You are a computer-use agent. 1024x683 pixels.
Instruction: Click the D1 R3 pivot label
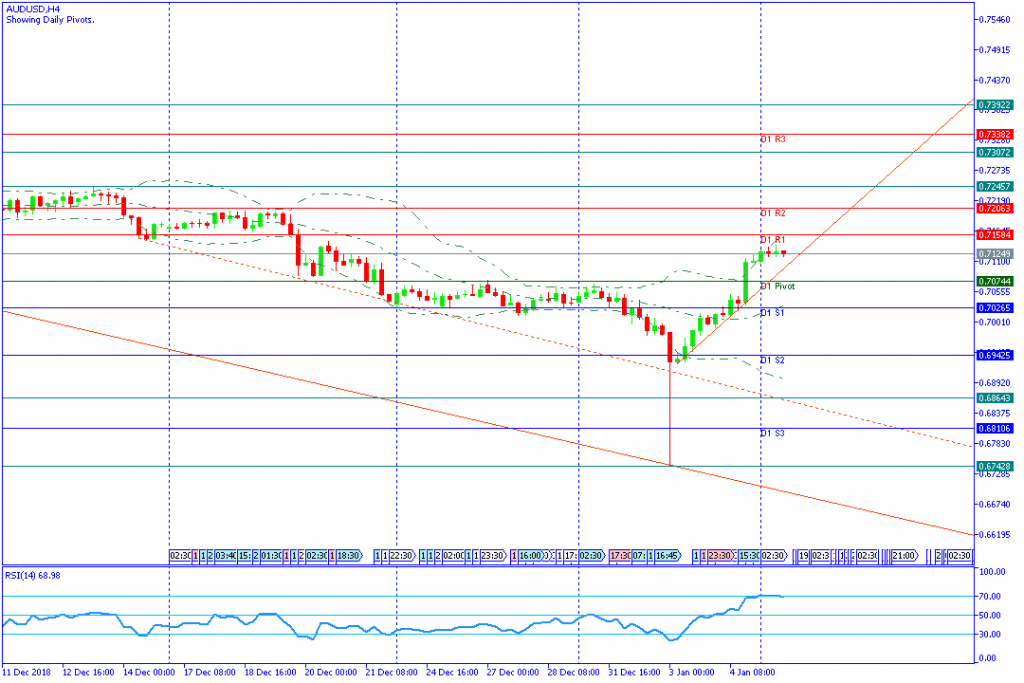773,139
